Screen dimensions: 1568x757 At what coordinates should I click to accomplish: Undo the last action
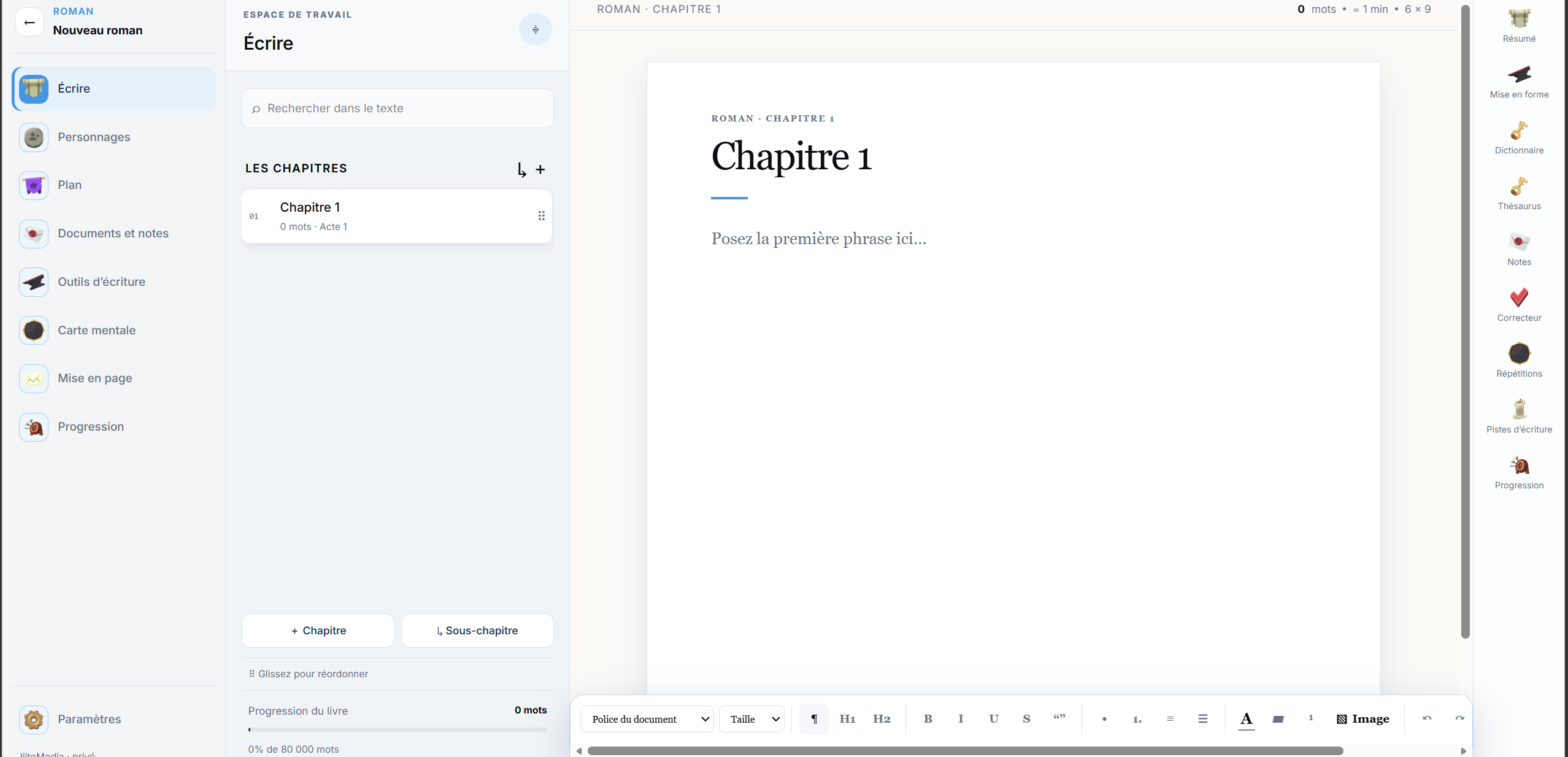pos(1427,719)
